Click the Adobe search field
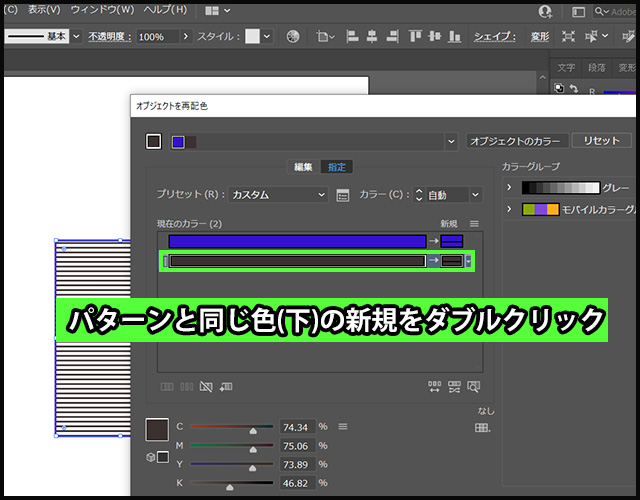Image resolution: width=640 pixels, height=500 pixels. coord(614,12)
